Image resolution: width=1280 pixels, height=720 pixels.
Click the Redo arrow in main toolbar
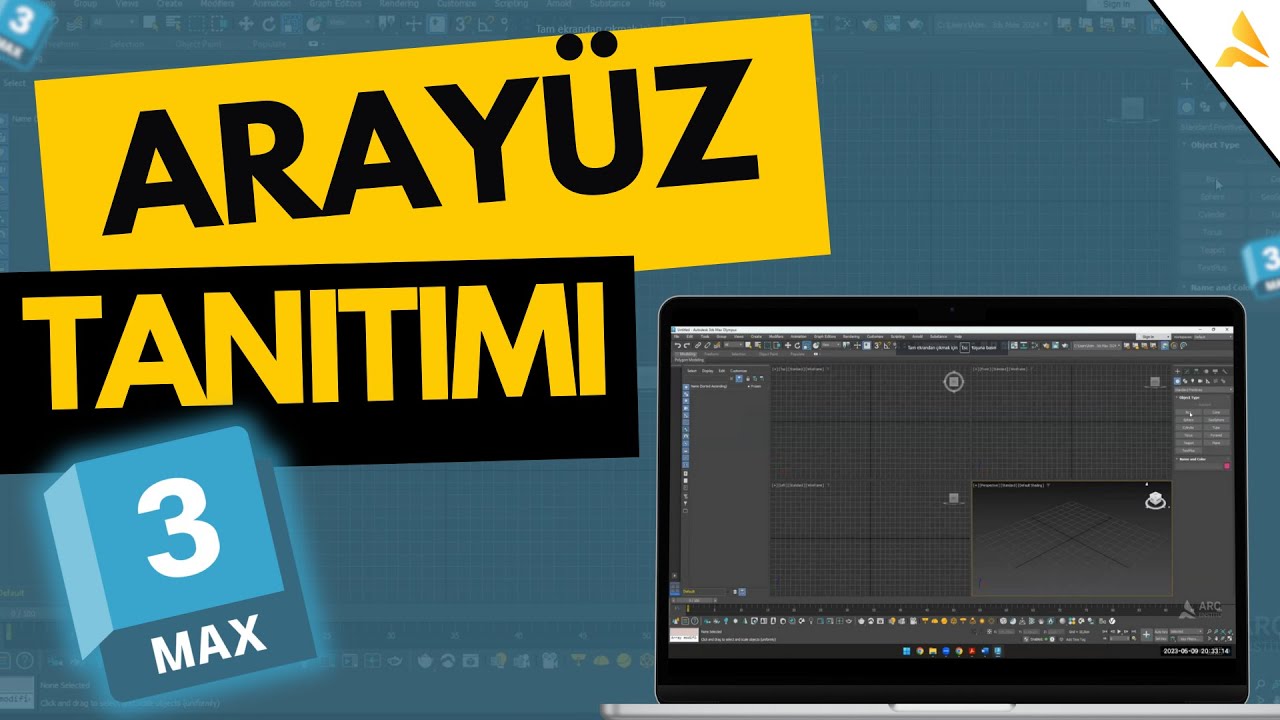(x=687, y=346)
